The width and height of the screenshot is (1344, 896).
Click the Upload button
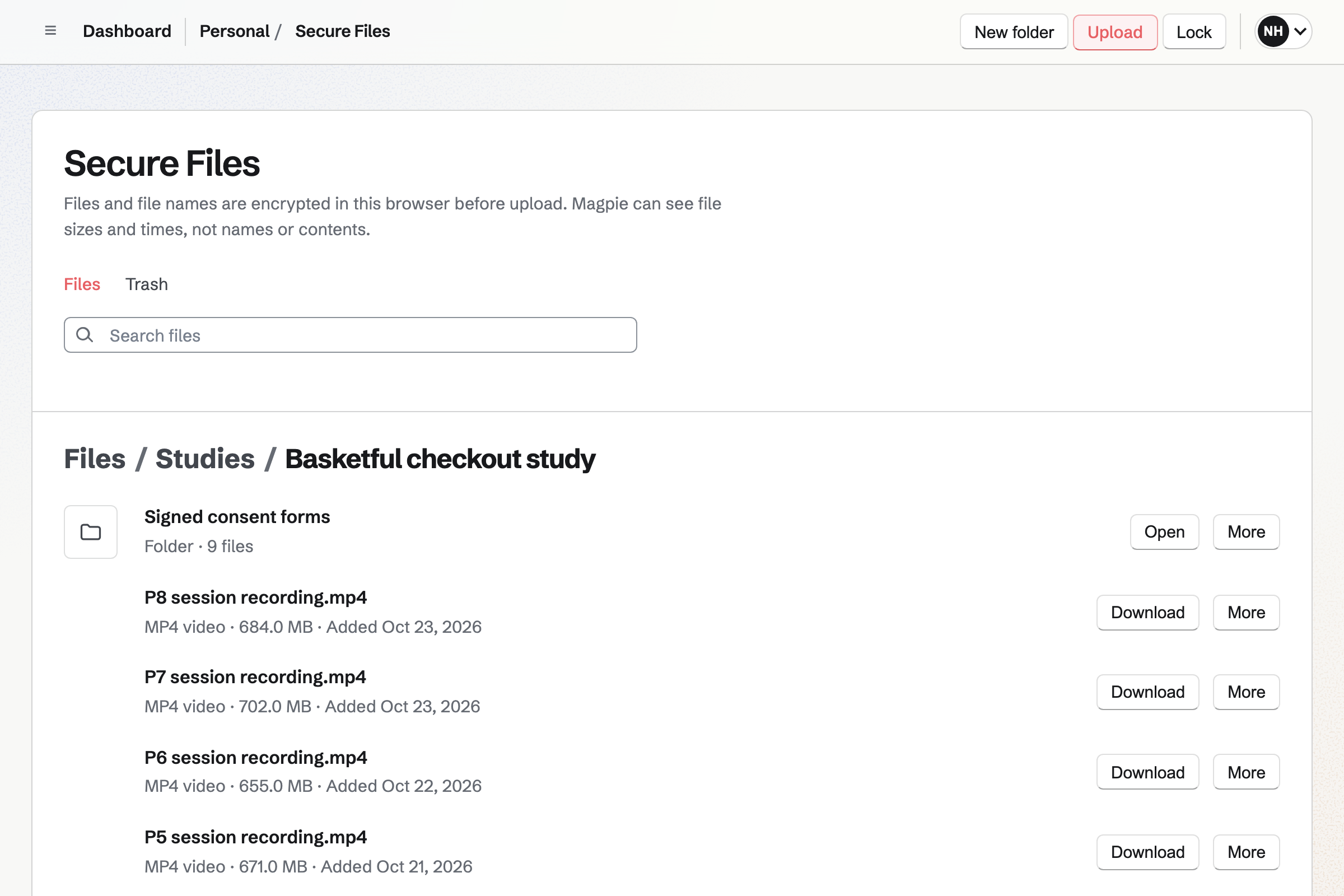click(x=1115, y=32)
